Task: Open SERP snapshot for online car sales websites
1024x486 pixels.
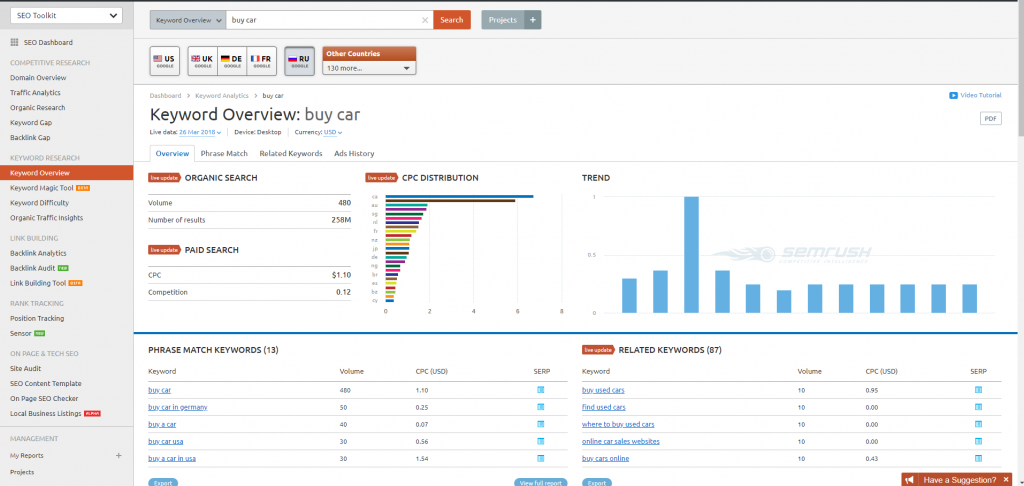Action: (x=978, y=441)
